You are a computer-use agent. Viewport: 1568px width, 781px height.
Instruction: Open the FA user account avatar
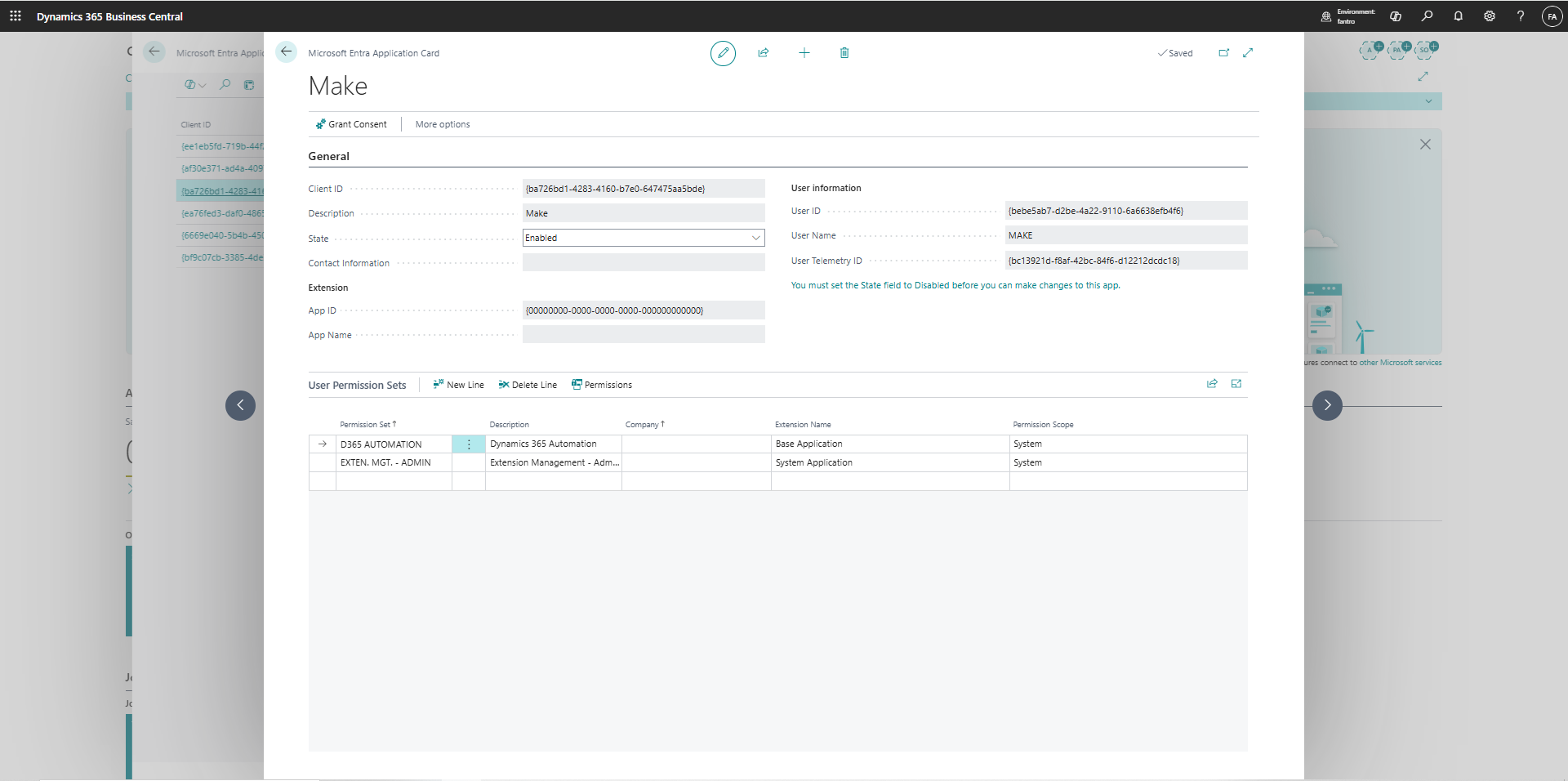[x=1552, y=16]
